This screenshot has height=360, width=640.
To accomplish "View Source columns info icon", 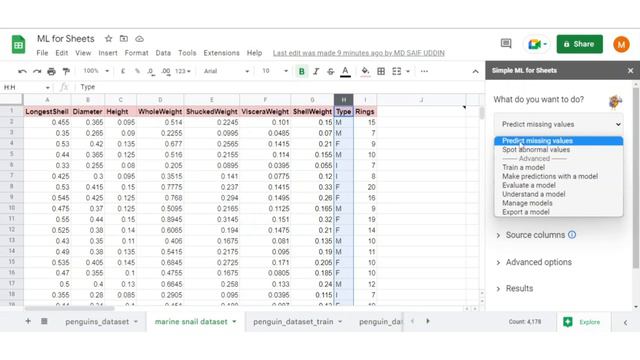I will [x=572, y=235].
